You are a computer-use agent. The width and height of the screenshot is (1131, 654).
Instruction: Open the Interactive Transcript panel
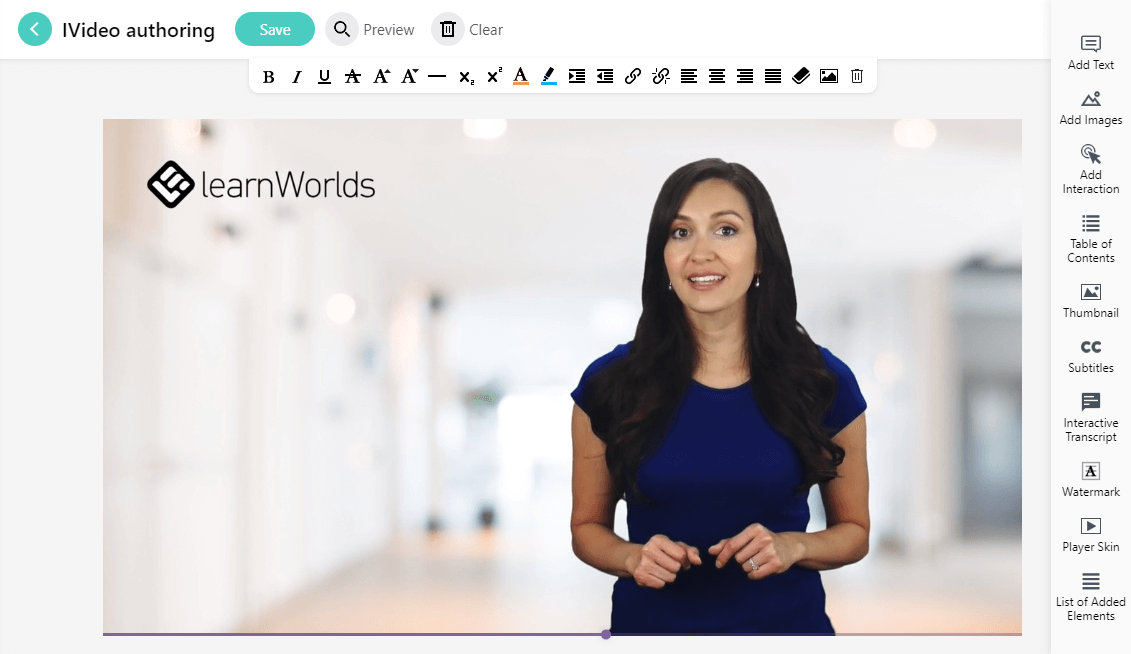click(1090, 417)
